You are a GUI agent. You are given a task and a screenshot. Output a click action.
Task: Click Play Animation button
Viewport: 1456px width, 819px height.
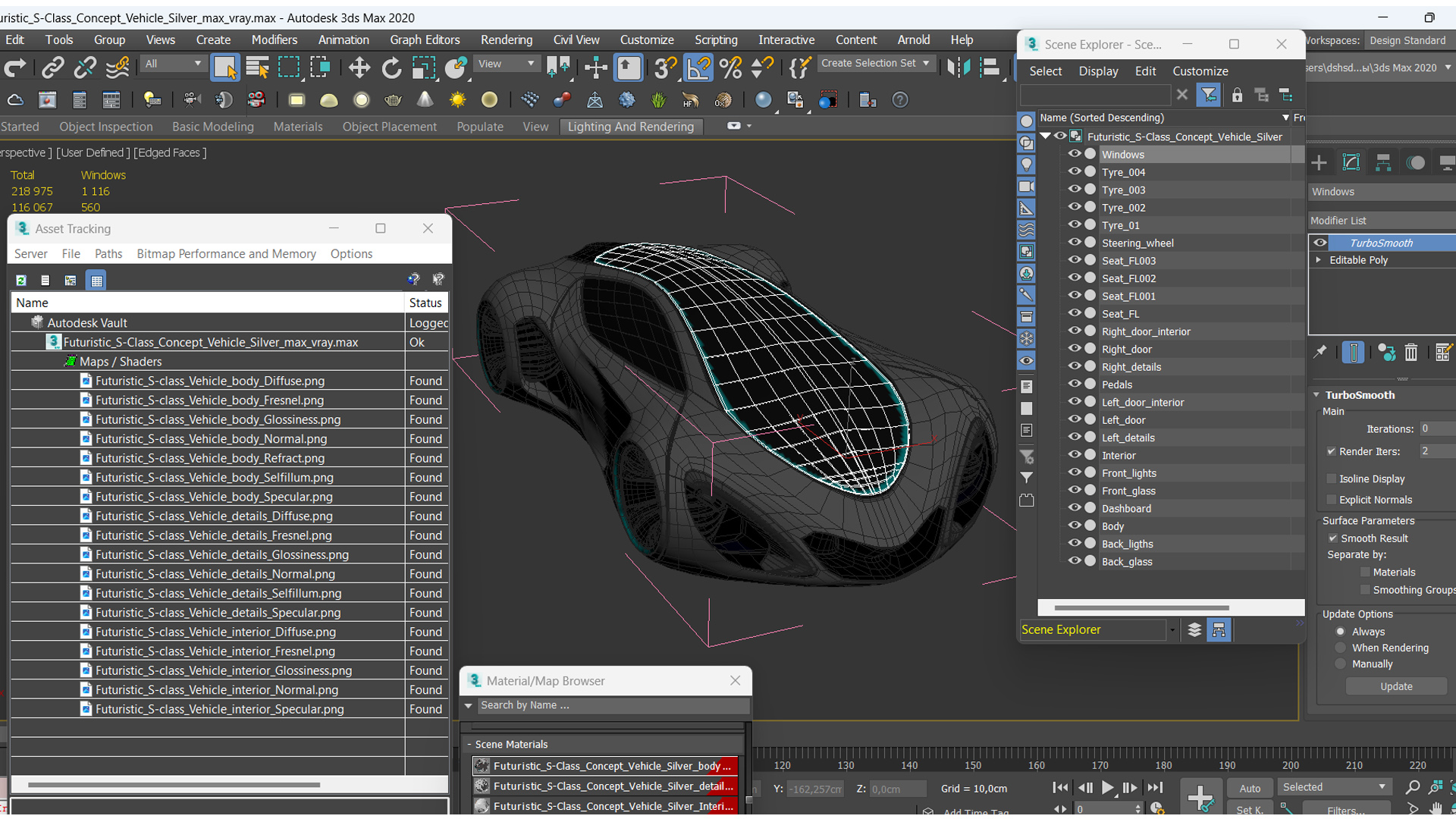click(x=1107, y=788)
